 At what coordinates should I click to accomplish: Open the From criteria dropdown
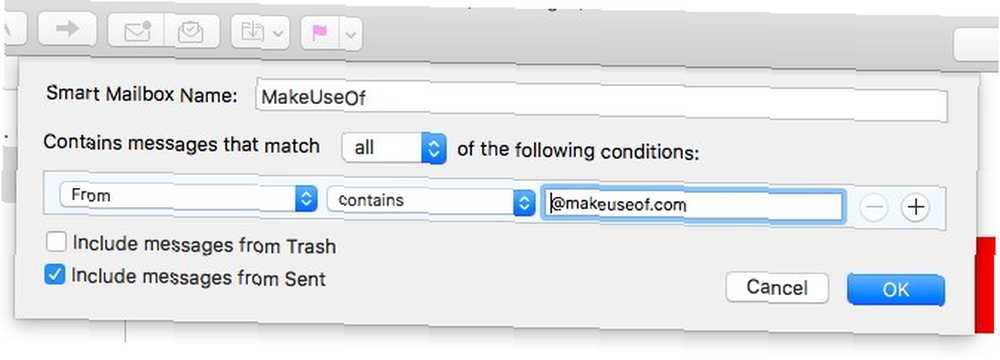point(188,198)
